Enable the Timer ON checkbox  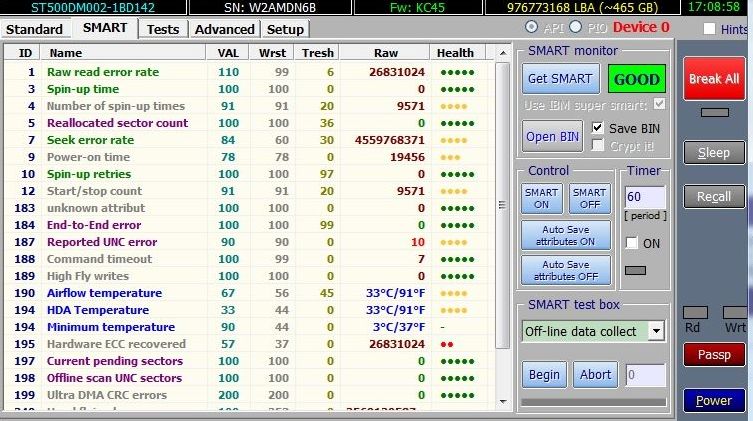click(x=632, y=243)
